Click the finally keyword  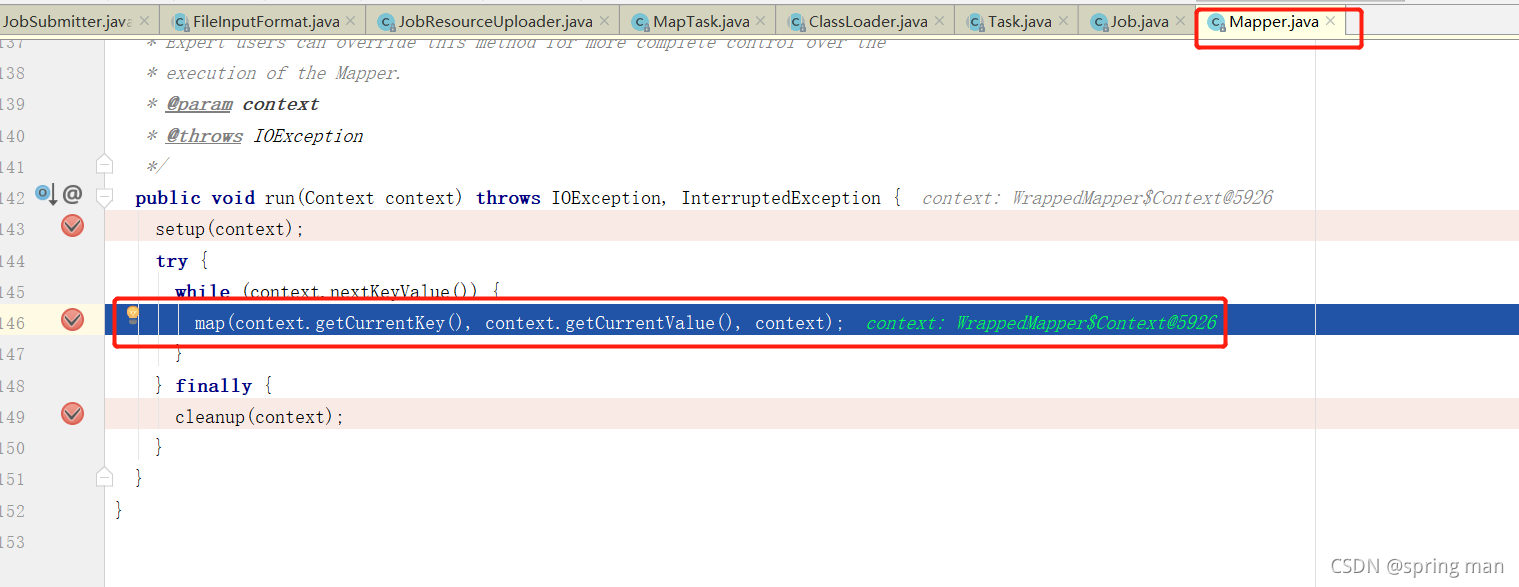(x=214, y=386)
